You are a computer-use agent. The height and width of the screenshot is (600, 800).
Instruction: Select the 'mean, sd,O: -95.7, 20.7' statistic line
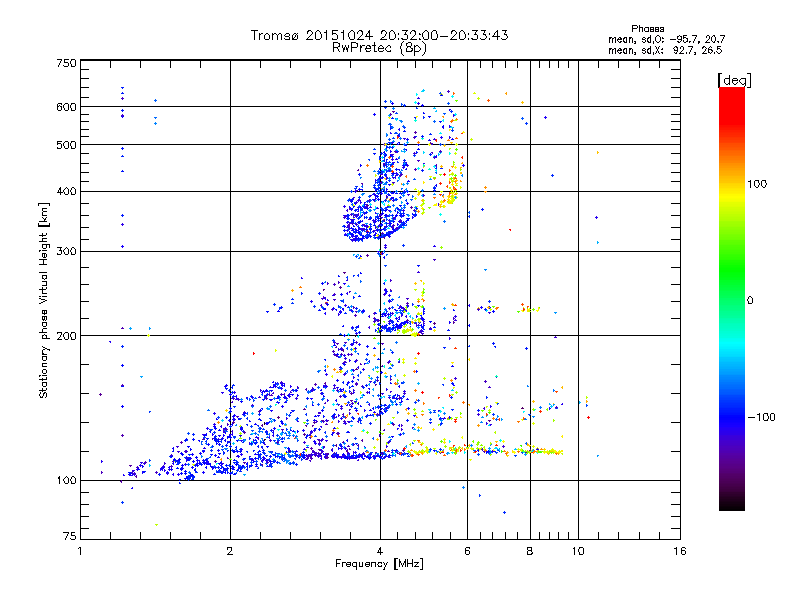[x=666, y=39]
